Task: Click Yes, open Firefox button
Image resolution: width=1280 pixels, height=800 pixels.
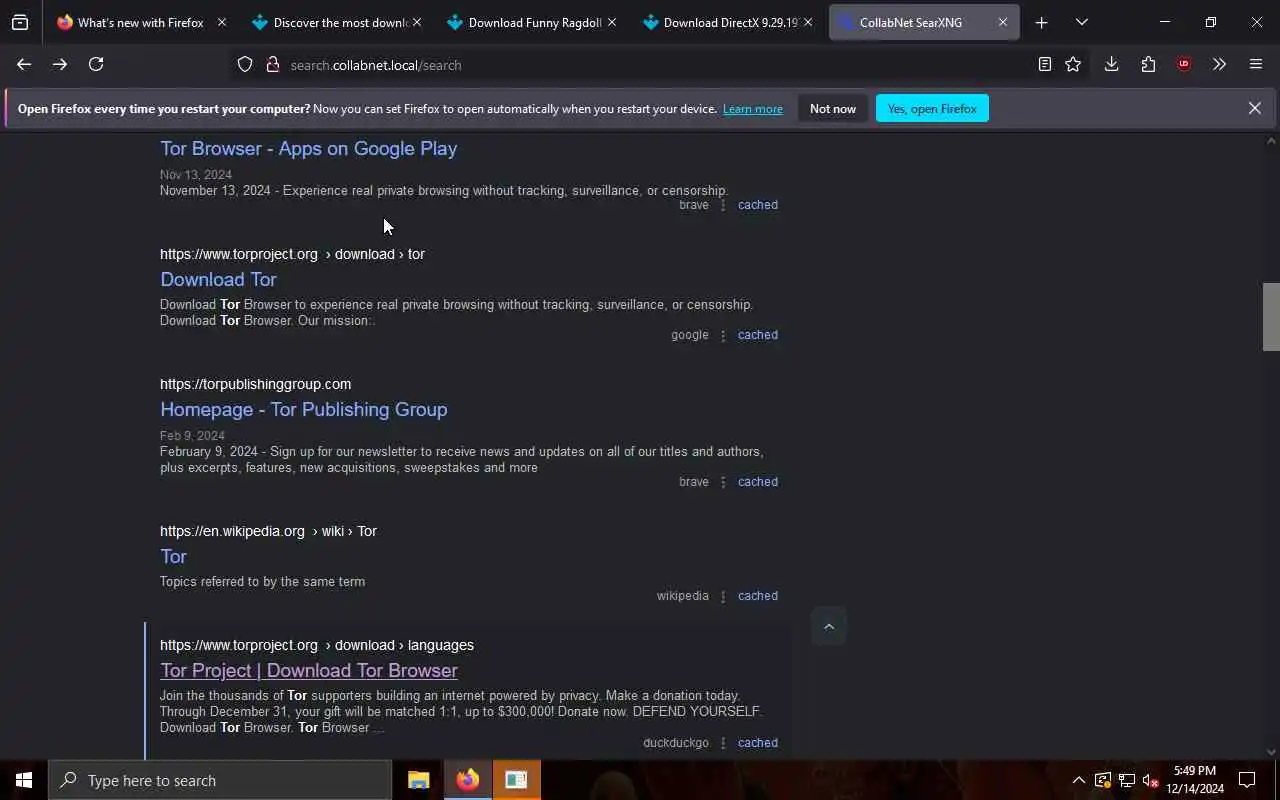Action: tap(932, 109)
